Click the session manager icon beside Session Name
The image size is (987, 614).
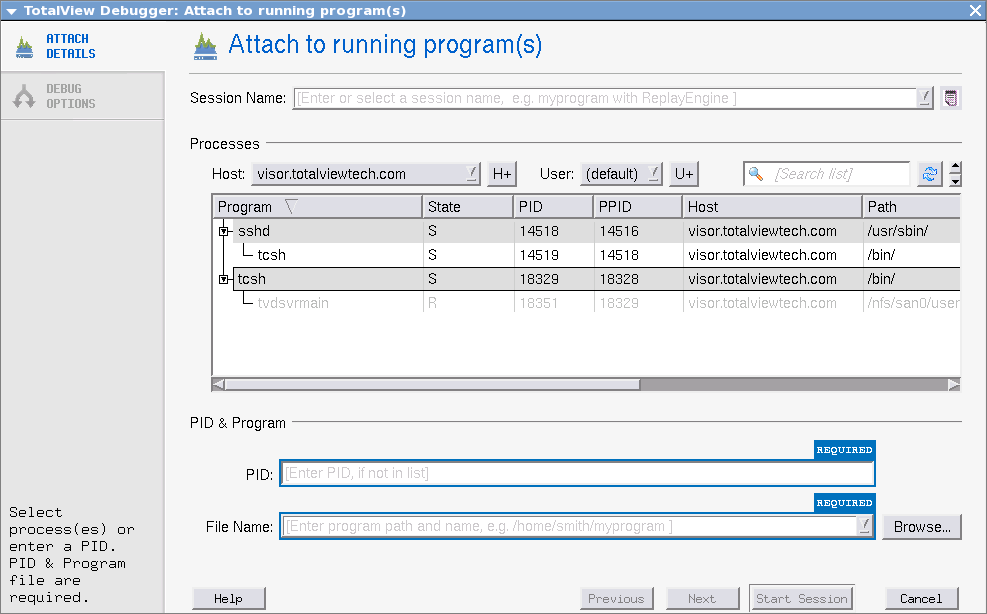951,98
